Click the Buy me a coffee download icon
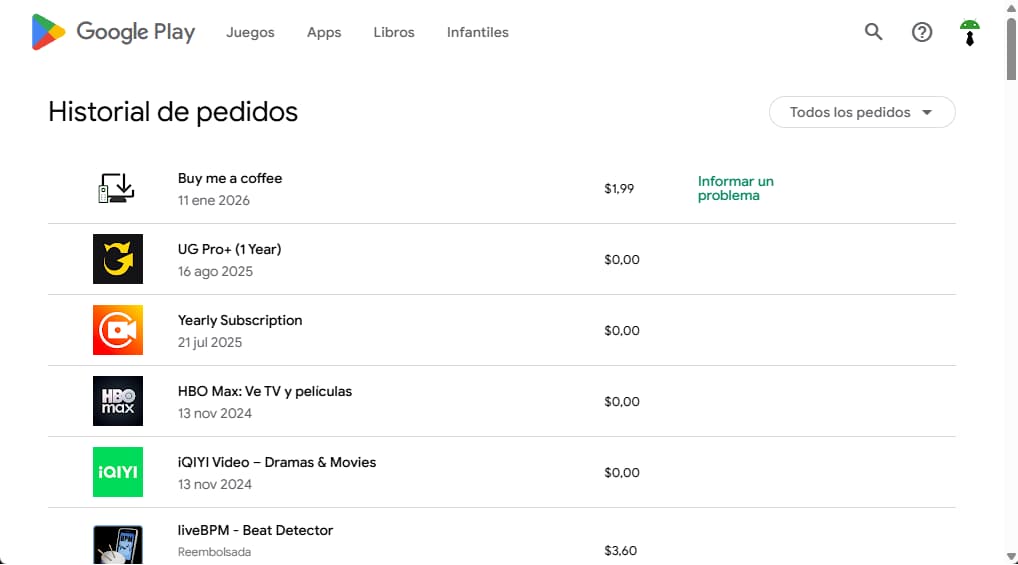Viewport: 1018px width, 565px height. coord(117,188)
